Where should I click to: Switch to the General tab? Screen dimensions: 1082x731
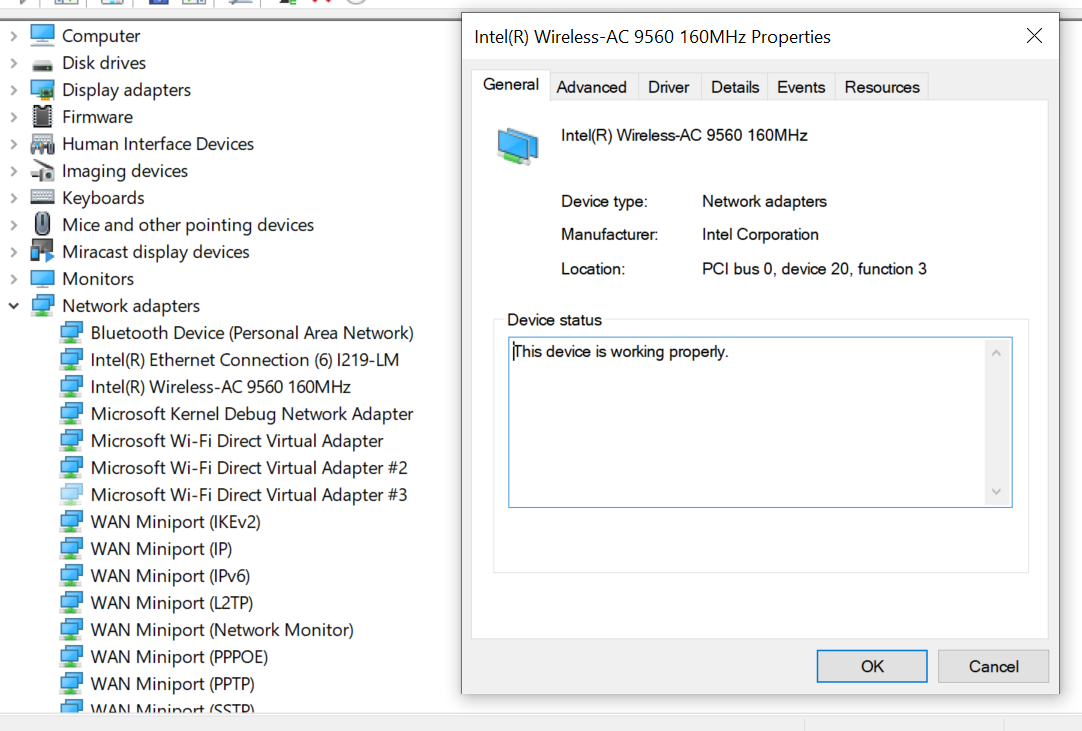511,85
